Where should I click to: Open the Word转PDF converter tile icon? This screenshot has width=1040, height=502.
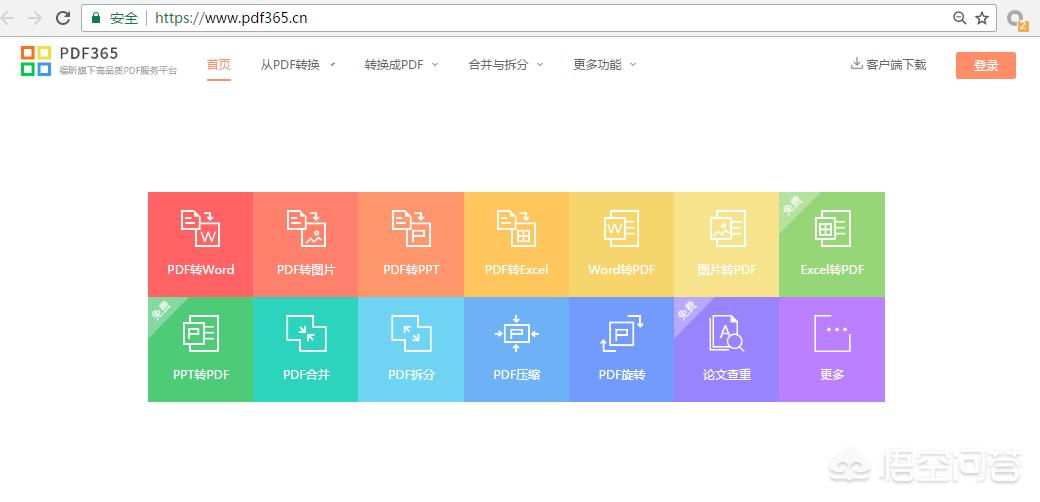[621, 228]
